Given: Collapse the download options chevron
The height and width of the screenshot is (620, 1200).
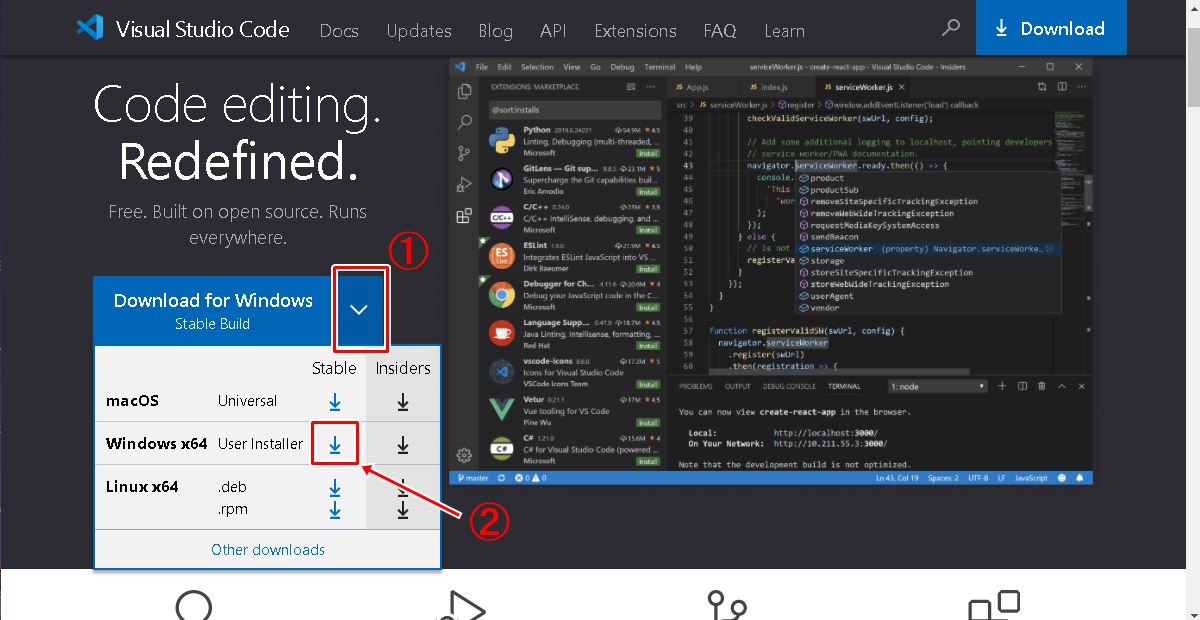Looking at the screenshot, I should coord(359,310).
